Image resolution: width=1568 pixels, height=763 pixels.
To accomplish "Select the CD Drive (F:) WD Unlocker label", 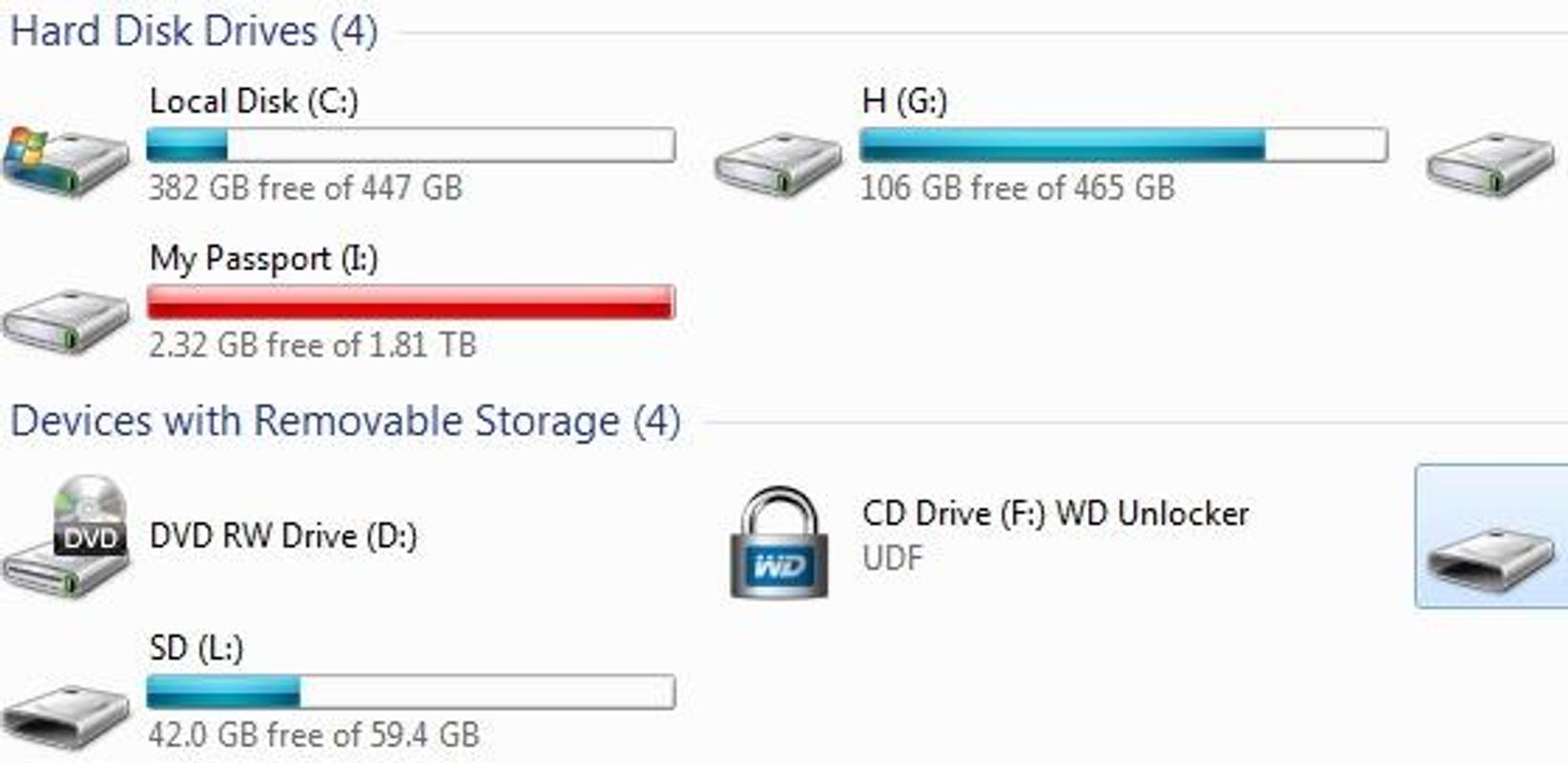I will (1056, 514).
